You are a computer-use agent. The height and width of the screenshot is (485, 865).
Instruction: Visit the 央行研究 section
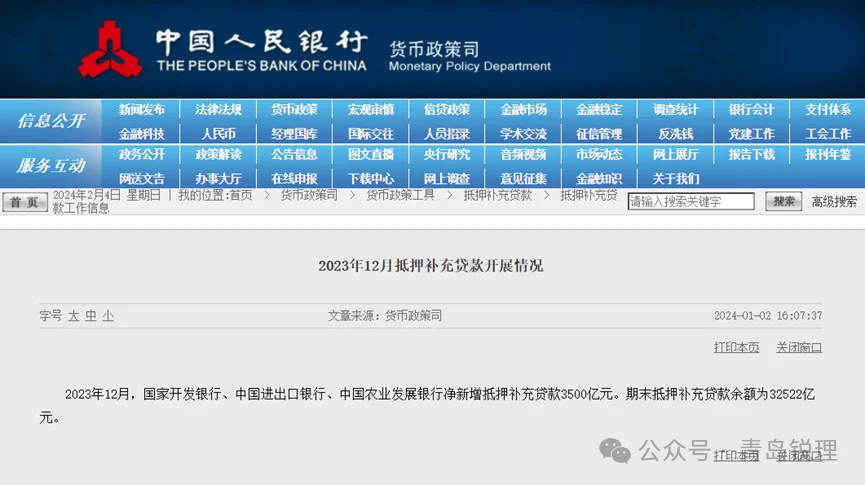point(447,154)
